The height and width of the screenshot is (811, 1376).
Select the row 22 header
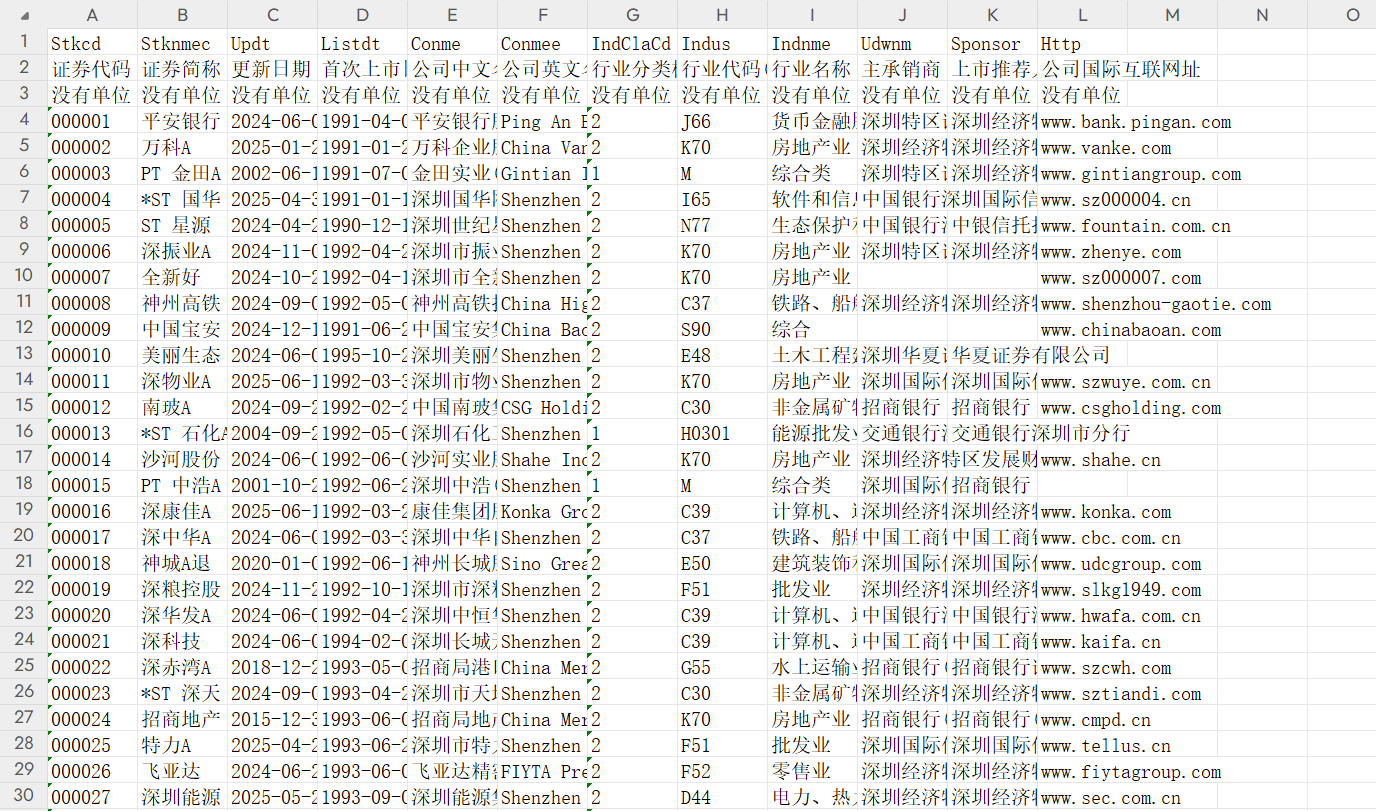pyautogui.click(x=24, y=589)
